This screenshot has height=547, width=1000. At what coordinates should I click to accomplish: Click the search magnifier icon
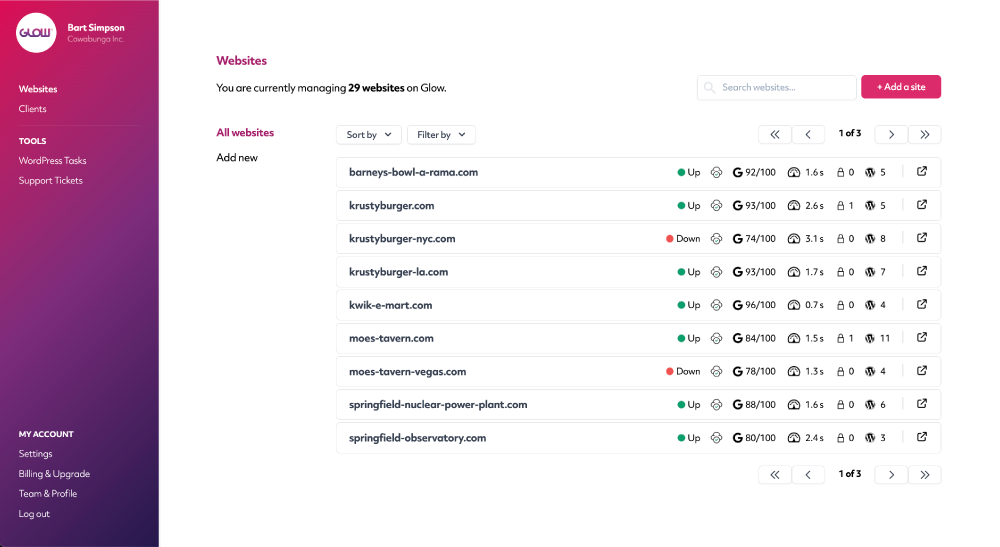709,87
